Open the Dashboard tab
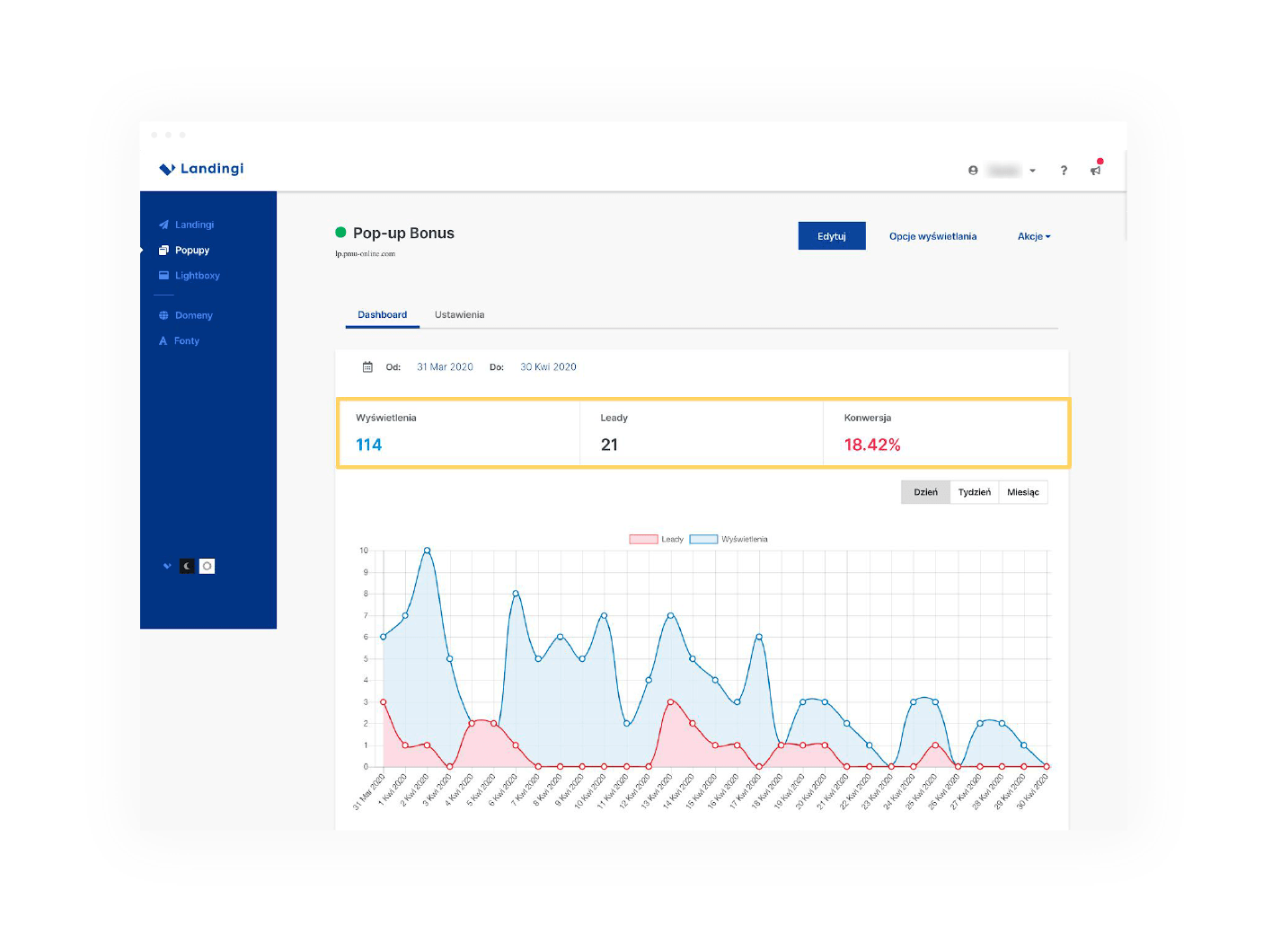1272x952 pixels. click(x=382, y=314)
